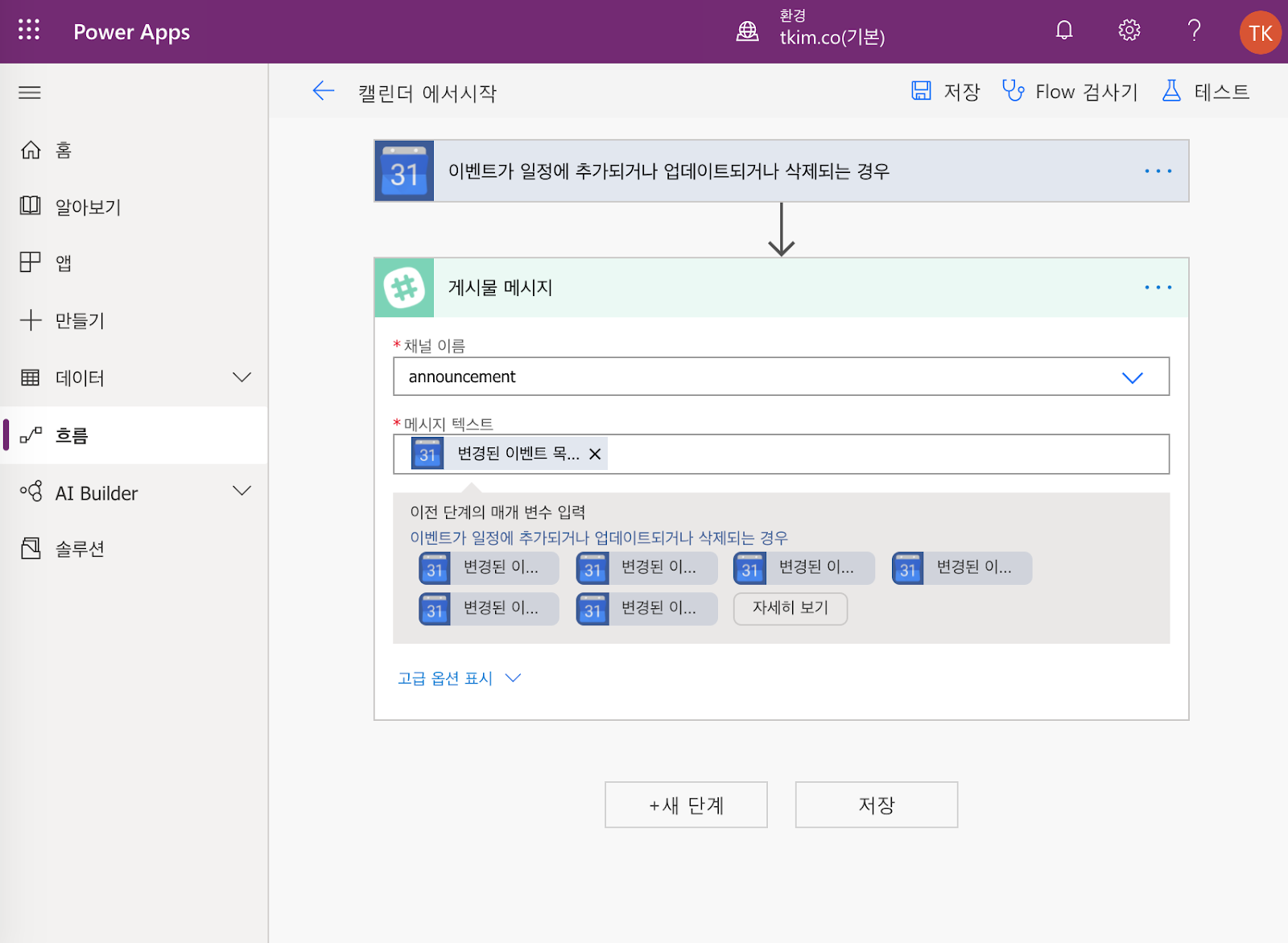Click 테스트 in the toolbar
The image size is (1288, 943).
(x=1221, y=92)
